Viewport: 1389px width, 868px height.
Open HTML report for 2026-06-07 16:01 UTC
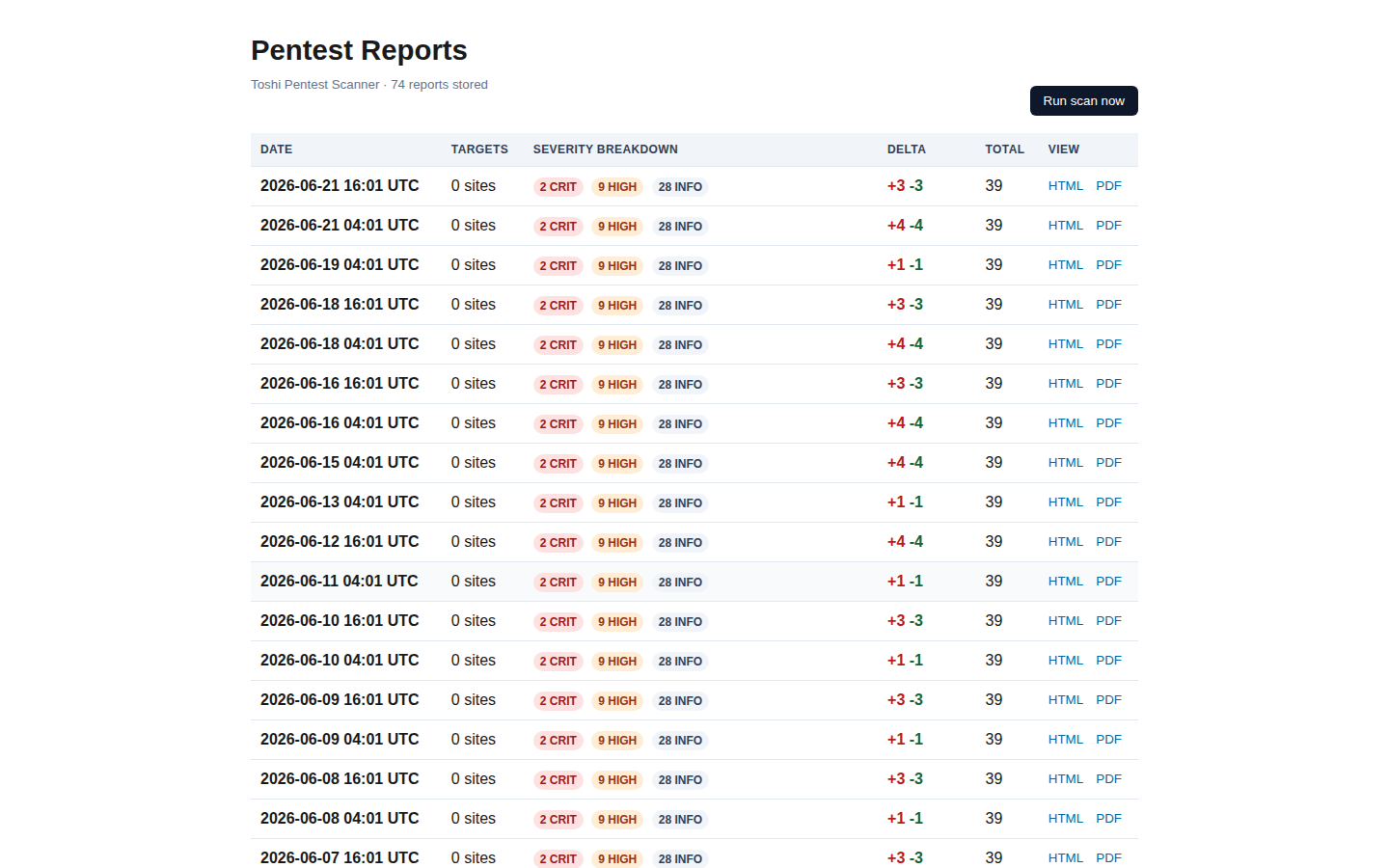(x=1065, y=858)
